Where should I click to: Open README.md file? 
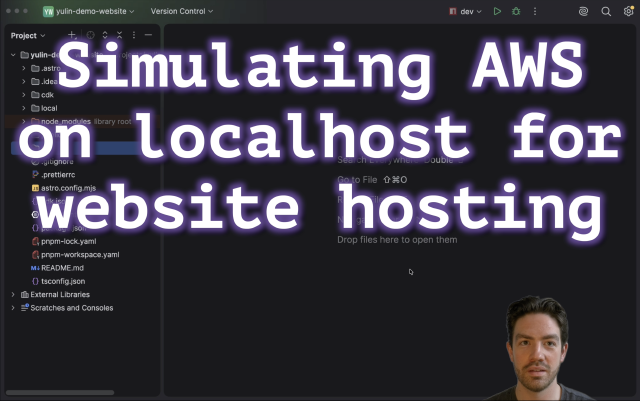click(57, 268)
